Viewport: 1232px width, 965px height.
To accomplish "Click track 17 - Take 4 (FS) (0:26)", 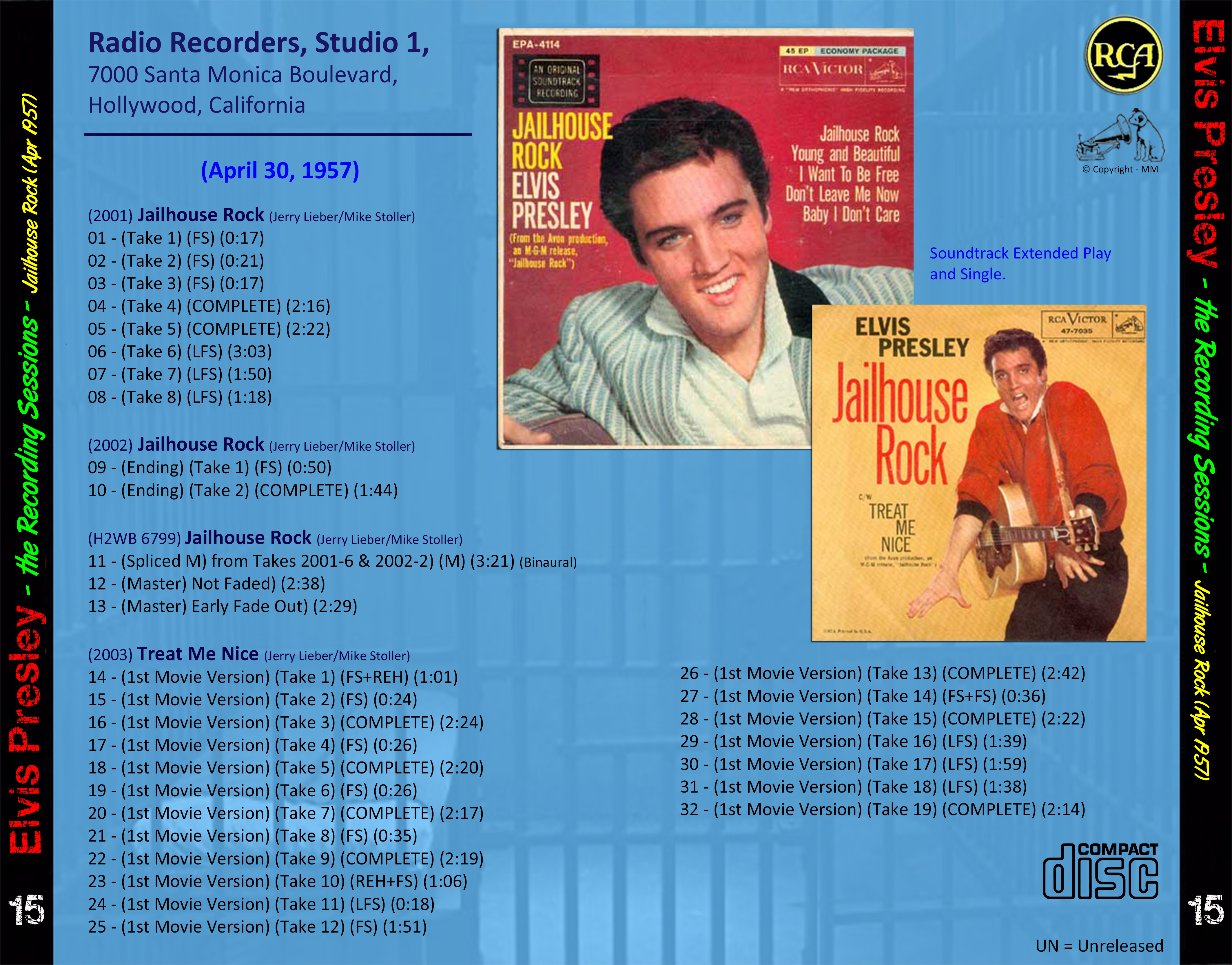I will pos(252,745).
